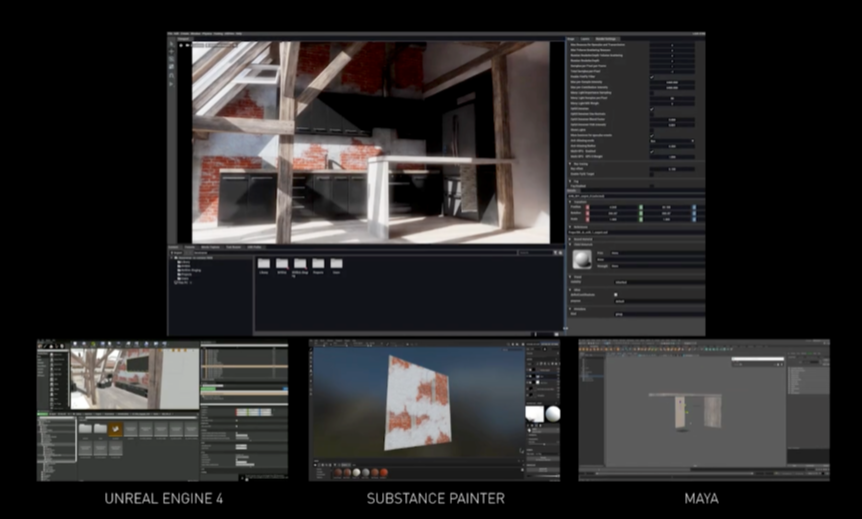Open the Projects folder in the content browser

coord(319,263)
